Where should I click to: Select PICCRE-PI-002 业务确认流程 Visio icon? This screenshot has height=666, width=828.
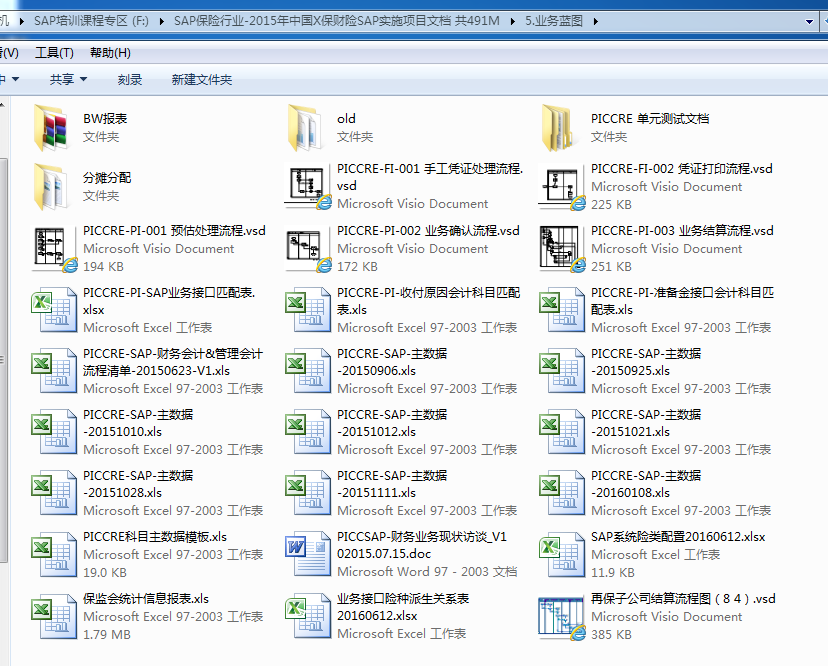pos(308,250)
